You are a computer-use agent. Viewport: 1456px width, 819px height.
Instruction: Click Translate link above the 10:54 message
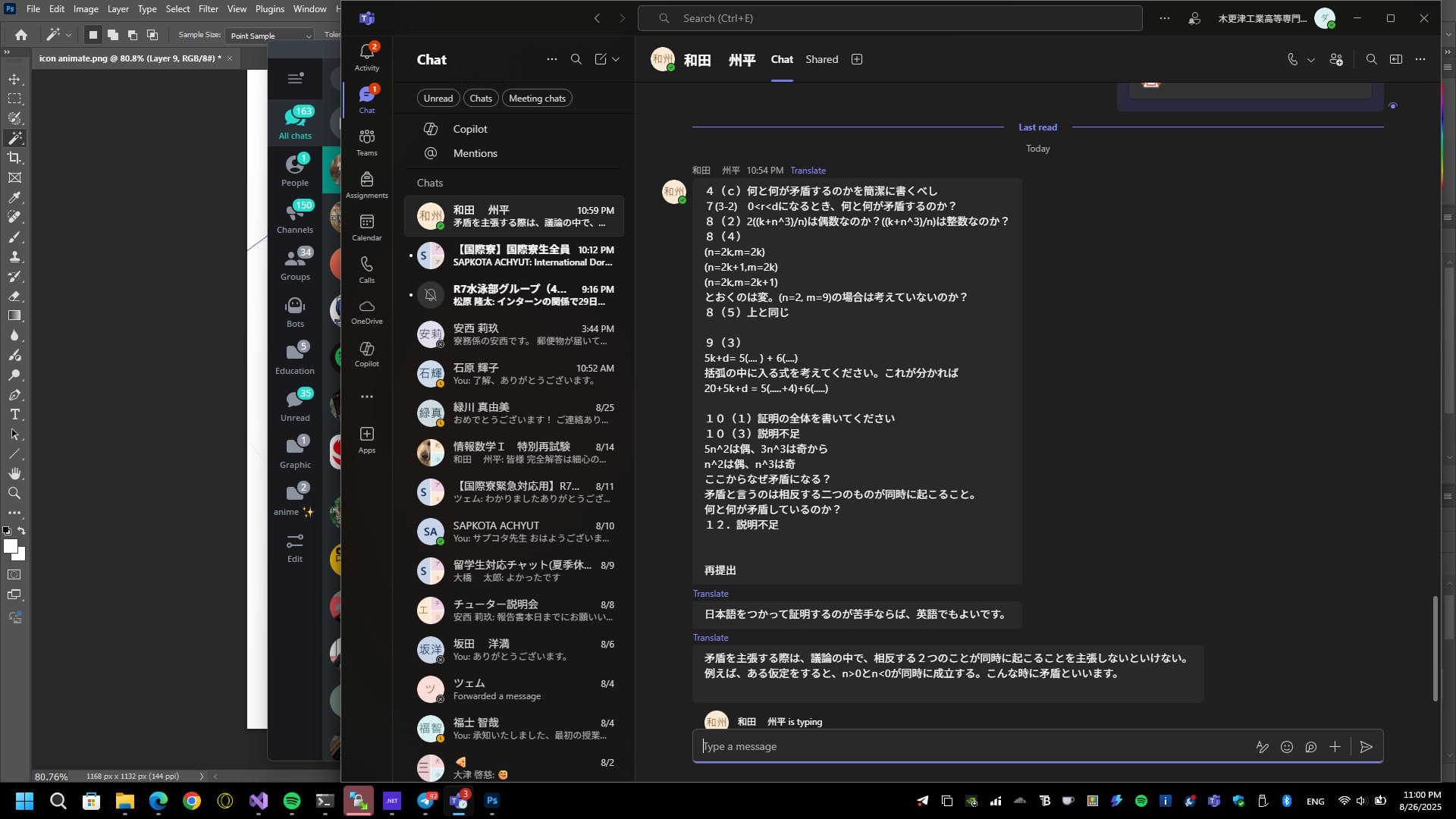pos(808,171)
